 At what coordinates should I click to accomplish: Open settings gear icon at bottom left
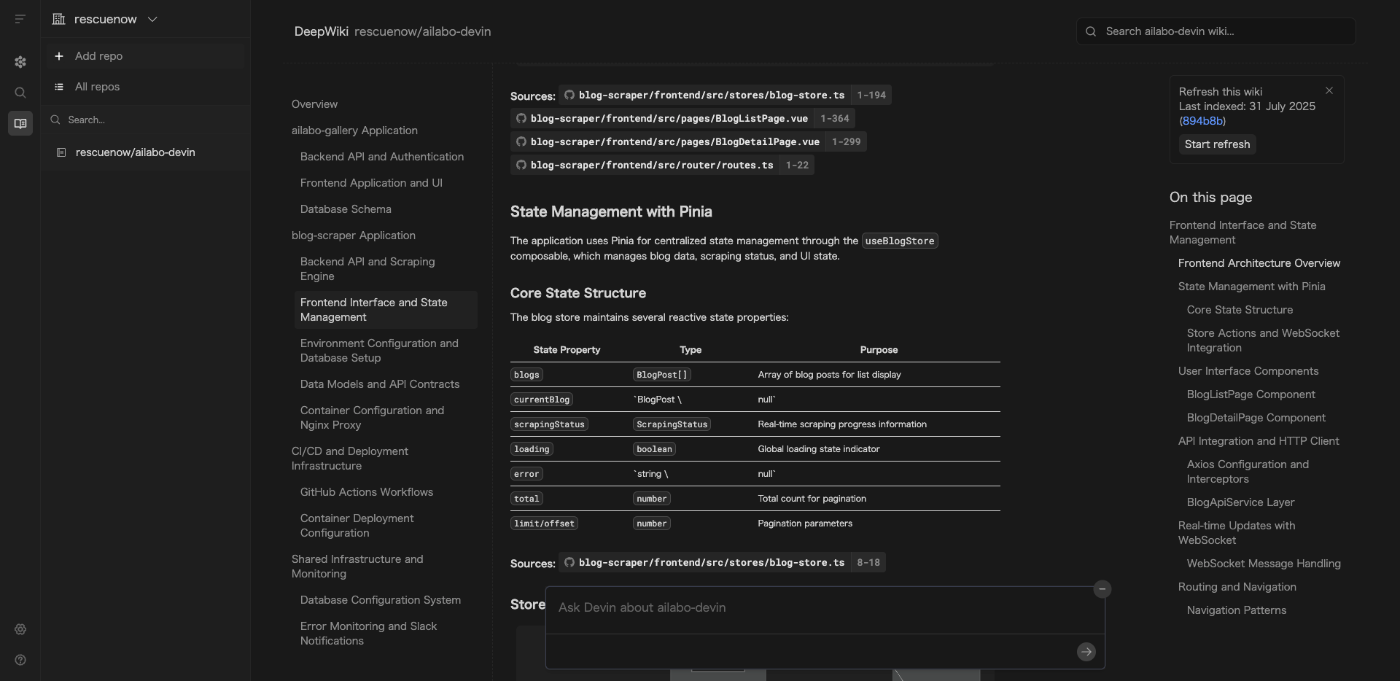coord(20,629)
